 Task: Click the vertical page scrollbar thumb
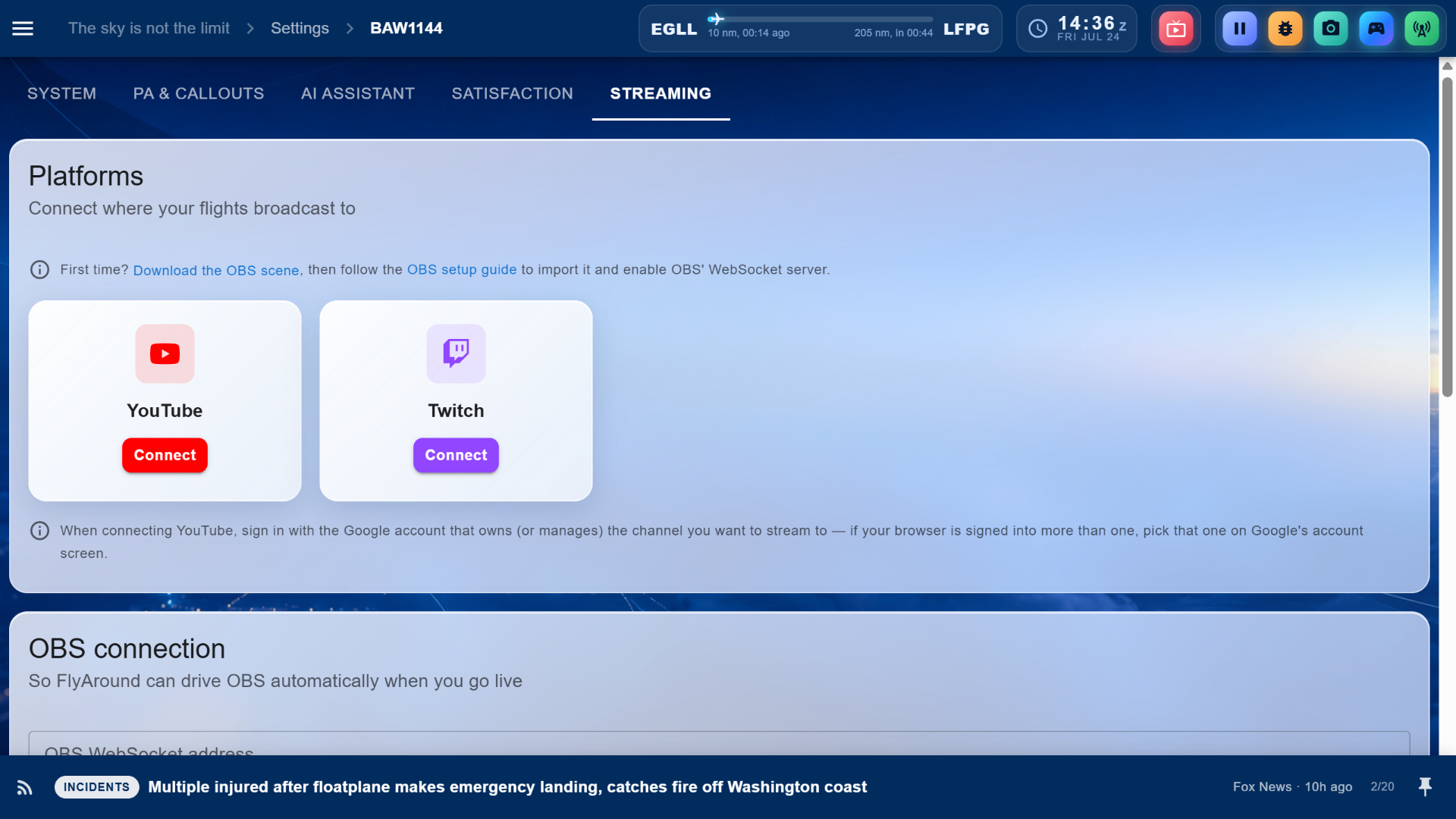1447,237
